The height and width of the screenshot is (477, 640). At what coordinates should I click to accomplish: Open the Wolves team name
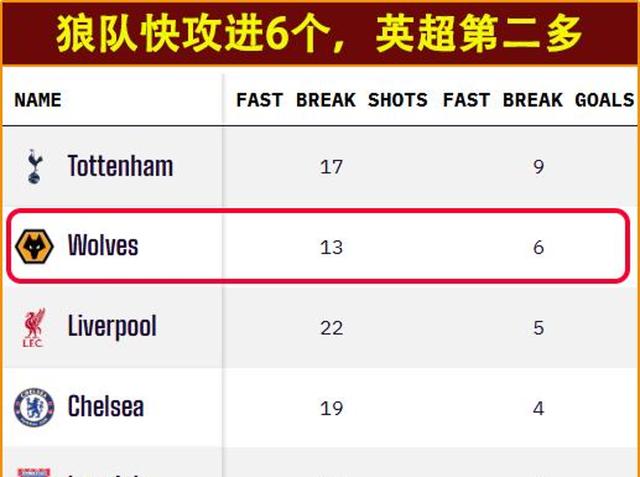tap(103, 246)
